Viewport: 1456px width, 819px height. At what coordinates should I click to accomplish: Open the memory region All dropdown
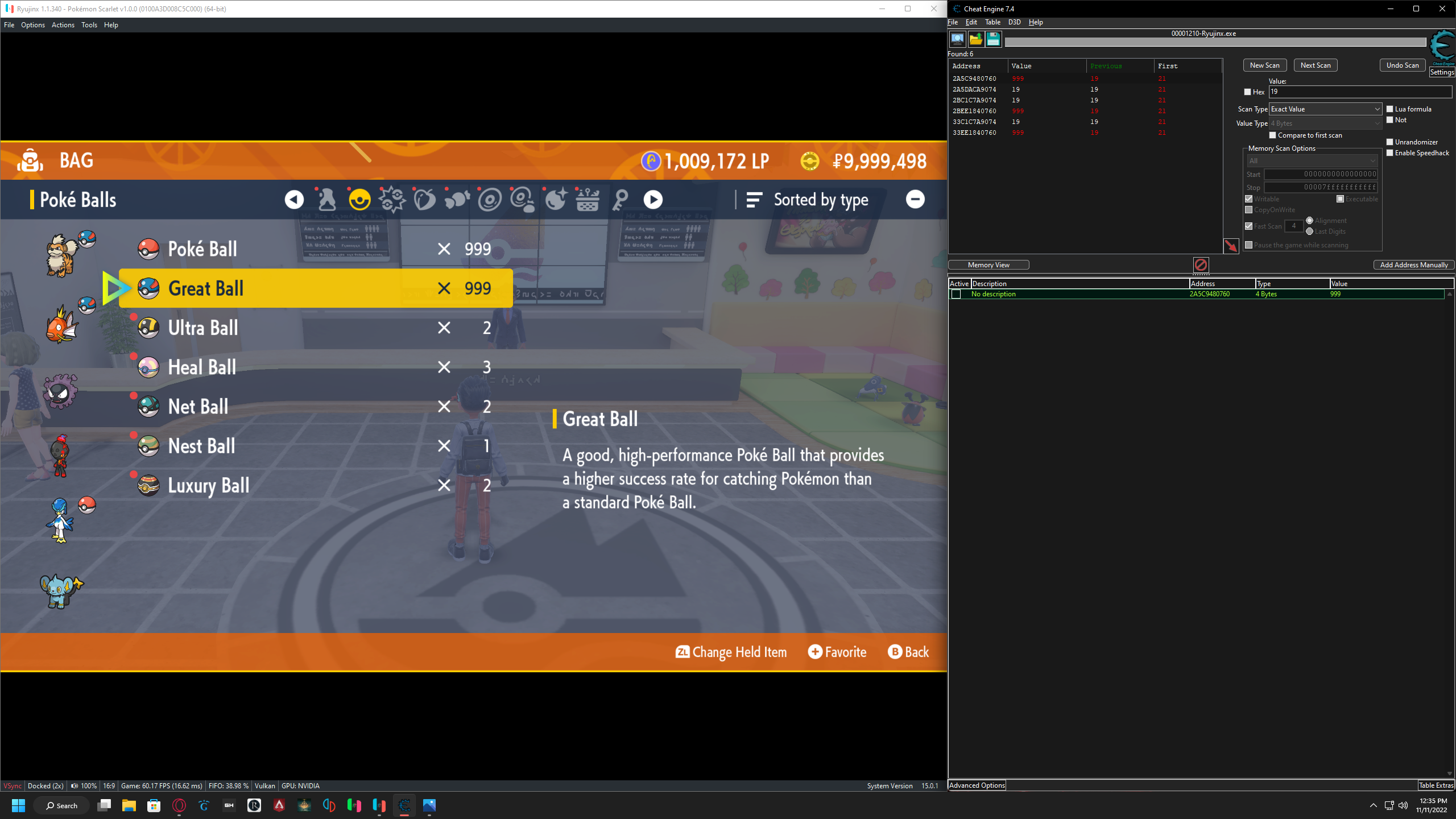pos(1312,161)
